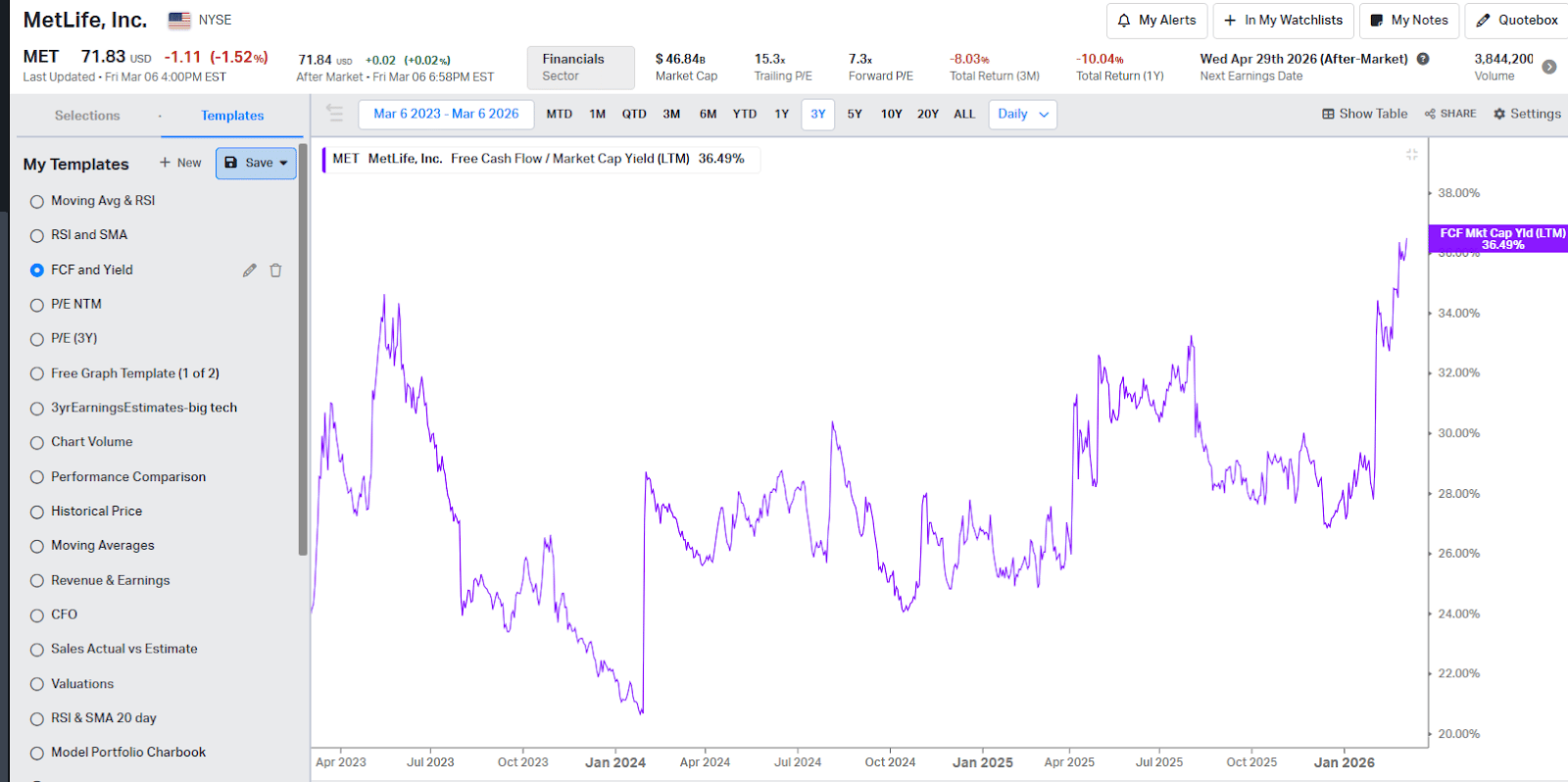The image size is (1568, 782).
Task: Click the templates list scrollbar
Action: coord(303,350)
